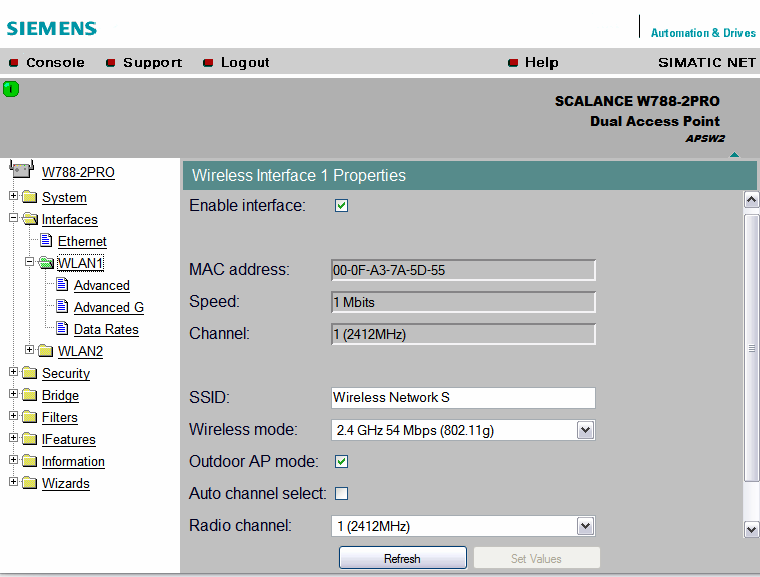Click the Refresh button
This screenshot has height=577, width=760.
tap(403, 558)
